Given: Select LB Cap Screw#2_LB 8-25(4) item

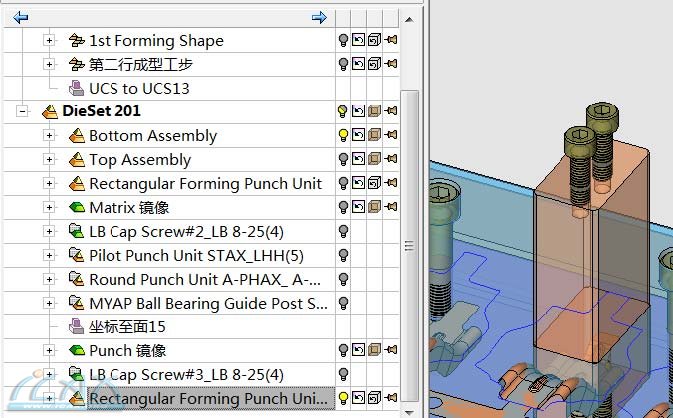Looking at the screenshot, I should 186,232.
